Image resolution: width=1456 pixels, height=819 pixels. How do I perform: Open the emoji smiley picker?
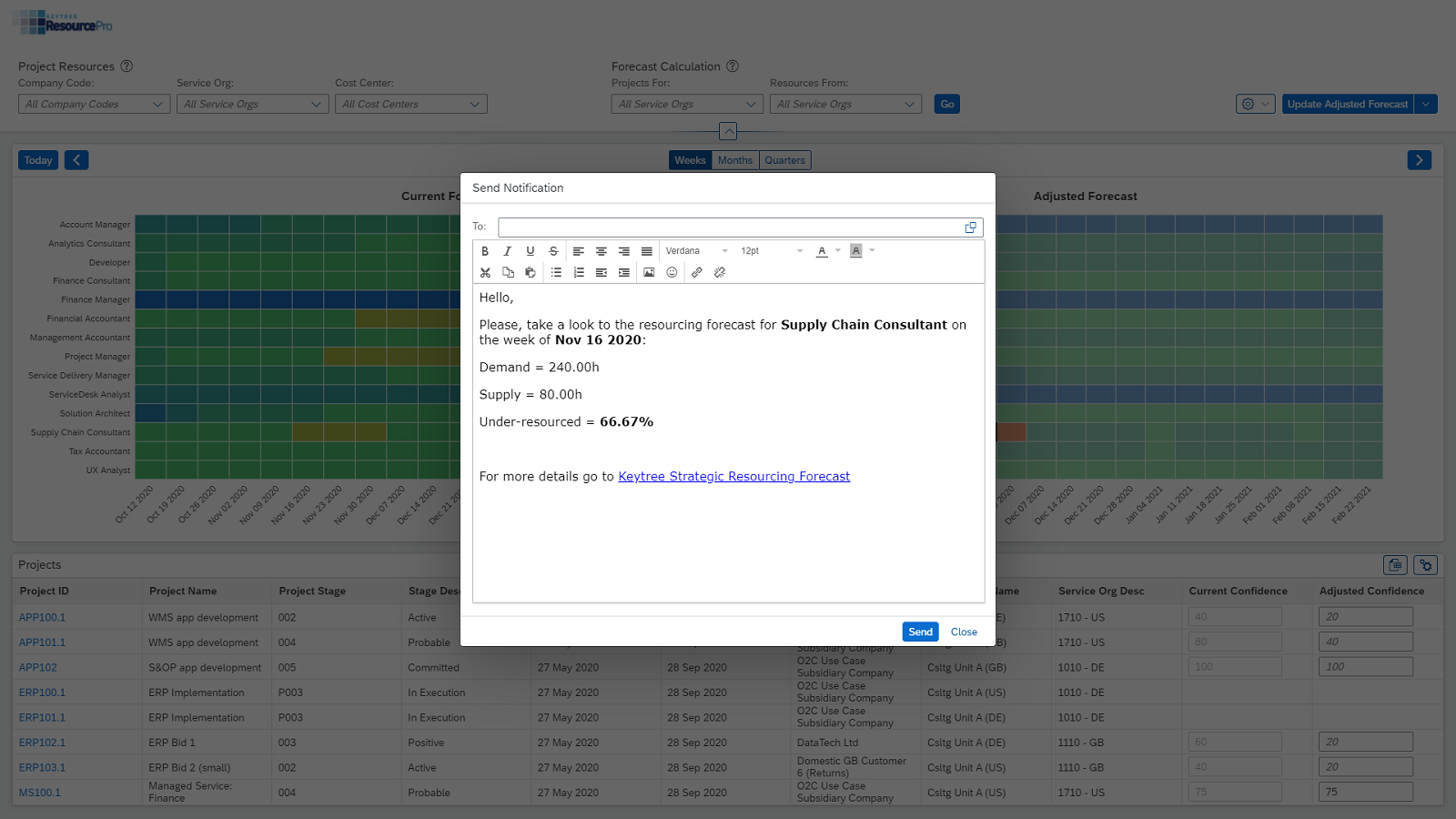tap(672, 273)
